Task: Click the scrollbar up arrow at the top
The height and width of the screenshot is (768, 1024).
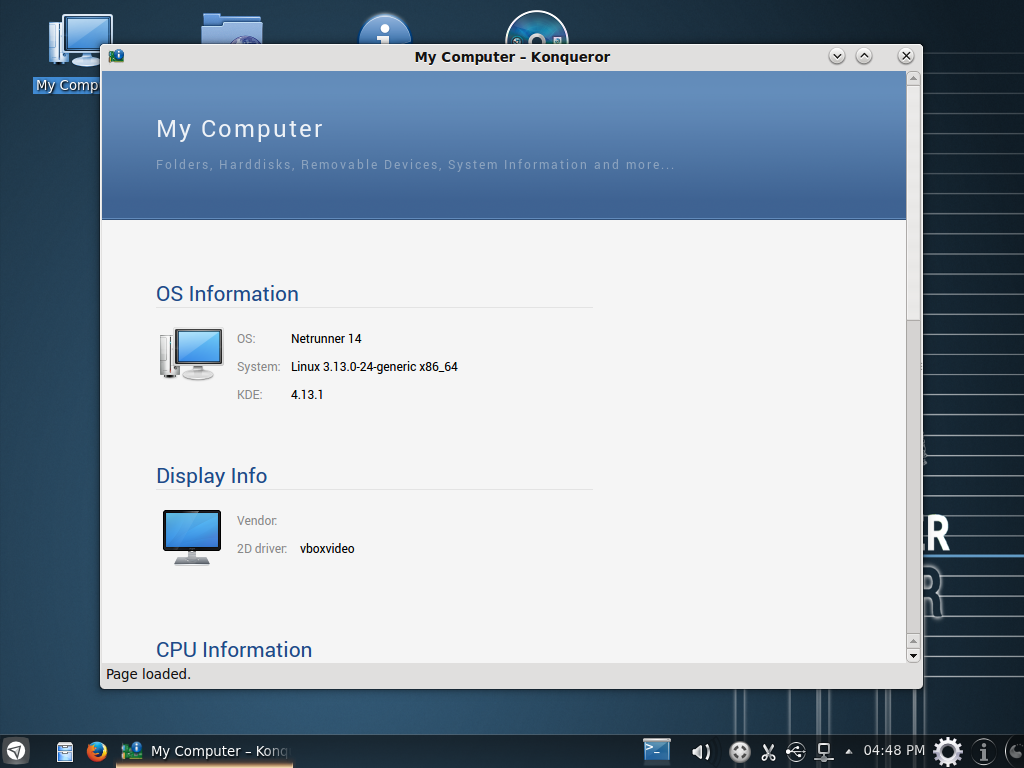Action: (x=913, y=78)
